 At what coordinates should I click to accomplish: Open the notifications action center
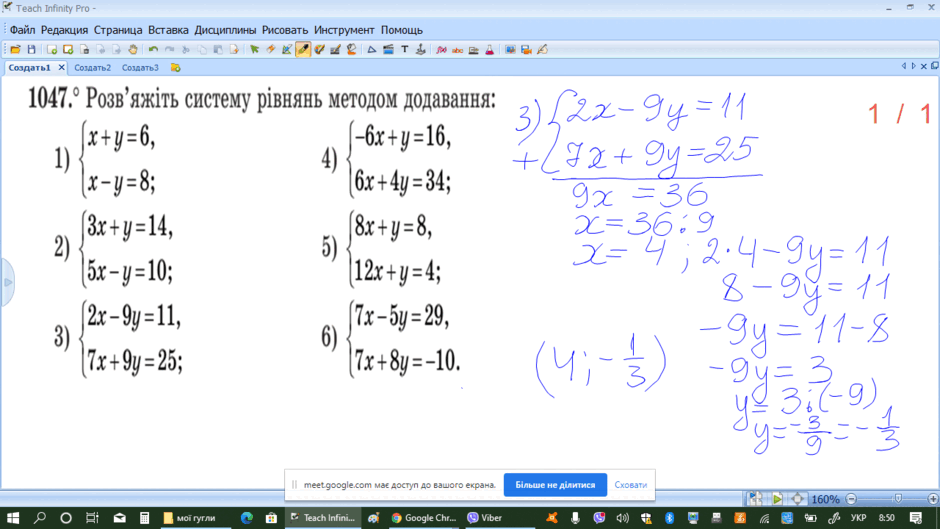coord(916,518)
